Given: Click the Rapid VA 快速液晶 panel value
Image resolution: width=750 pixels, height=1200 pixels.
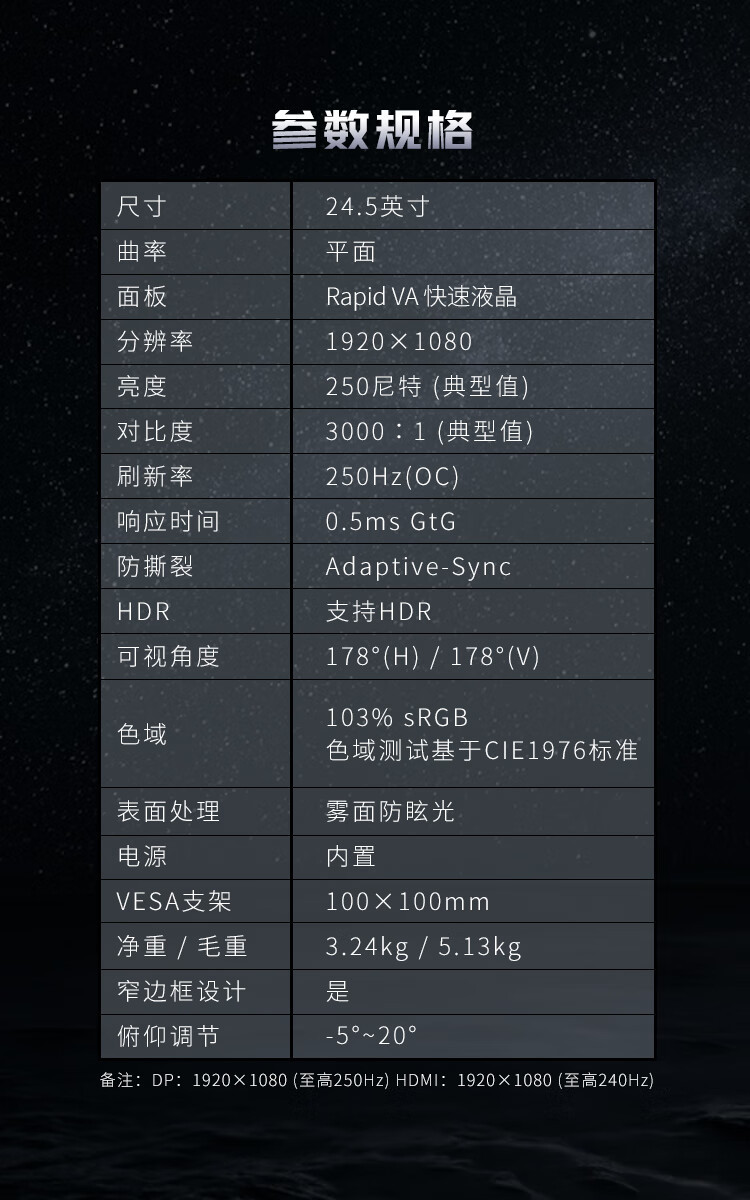Looking at the screenshot, I should 421,297.
